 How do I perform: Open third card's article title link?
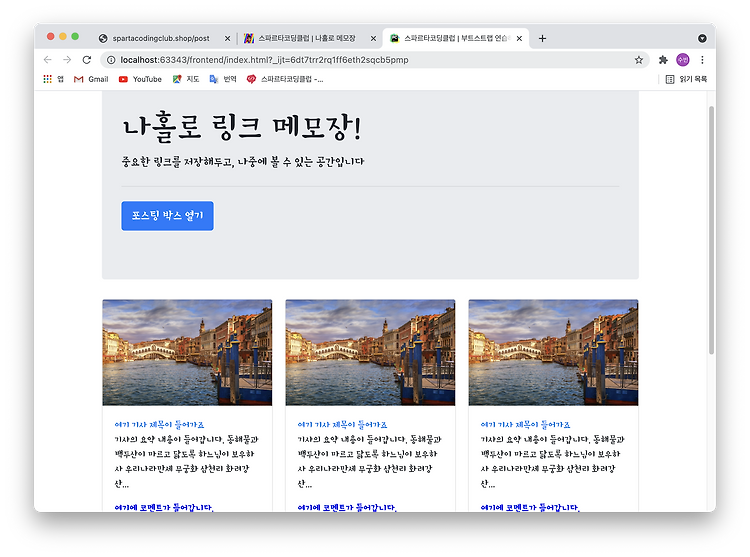[526, 425]
